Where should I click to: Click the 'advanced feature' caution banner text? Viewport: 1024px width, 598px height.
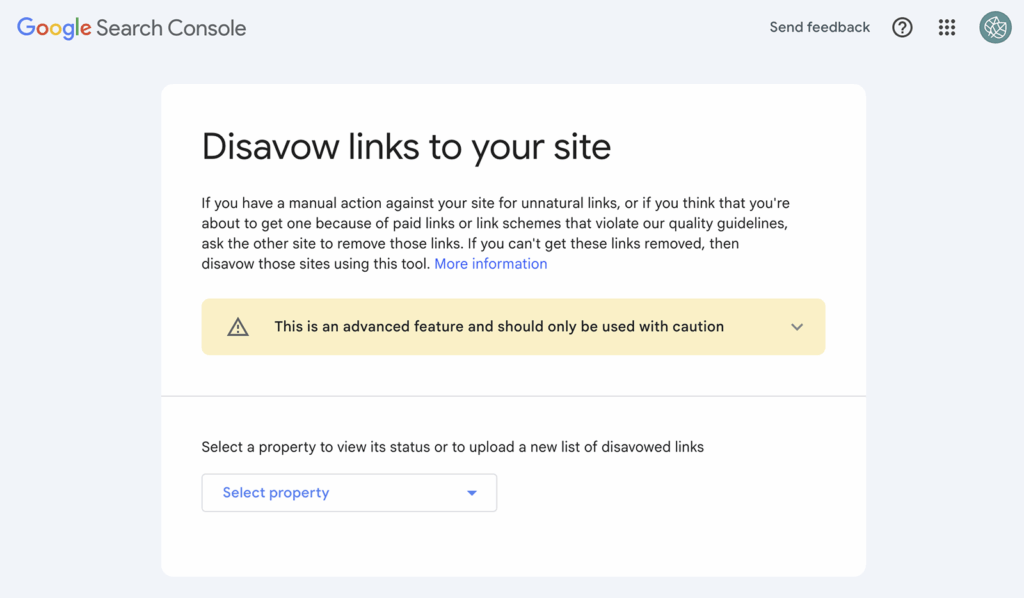499,327
